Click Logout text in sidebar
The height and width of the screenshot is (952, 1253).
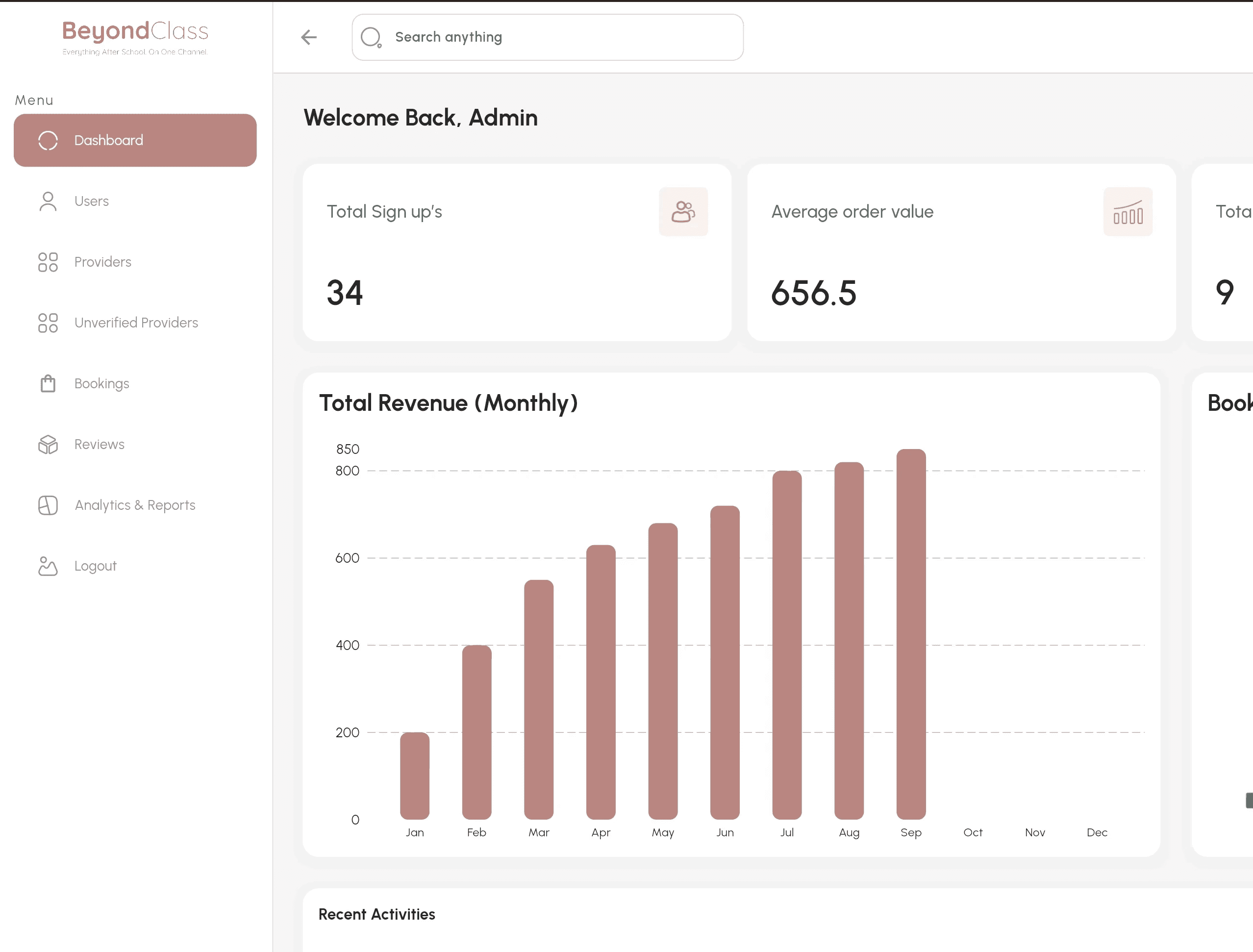click(95, 566)
